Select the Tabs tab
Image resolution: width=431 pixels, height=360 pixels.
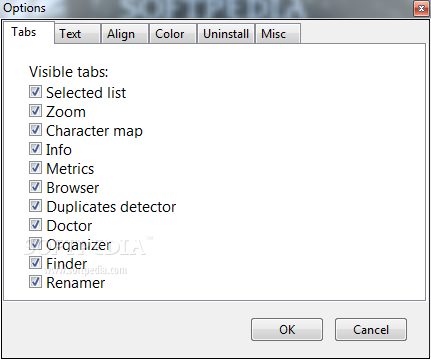[x=29, y=32]
